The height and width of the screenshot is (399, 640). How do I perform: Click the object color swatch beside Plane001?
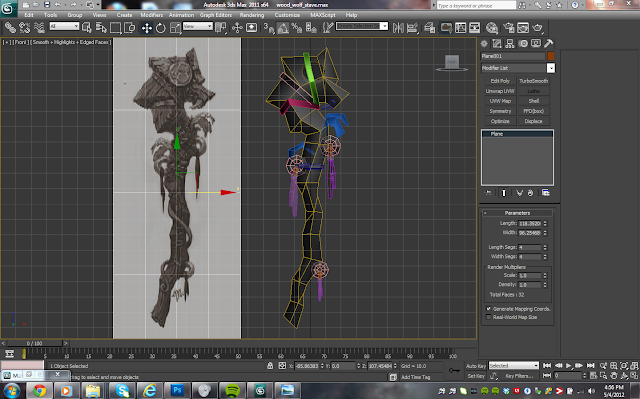tap(551, 56)
